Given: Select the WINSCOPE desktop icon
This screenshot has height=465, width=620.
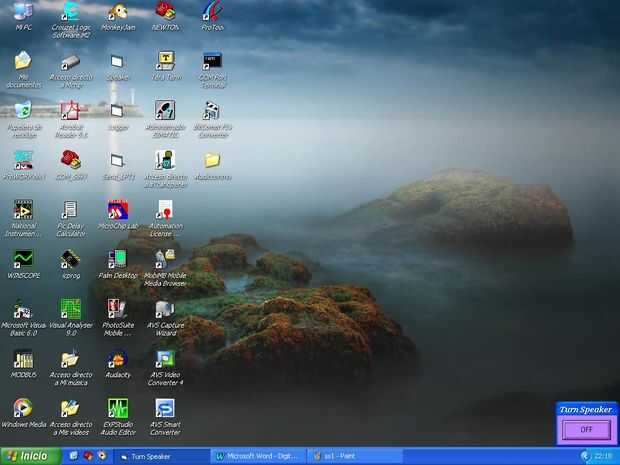Looking at the screenshot, I should [x=23, y=265].
